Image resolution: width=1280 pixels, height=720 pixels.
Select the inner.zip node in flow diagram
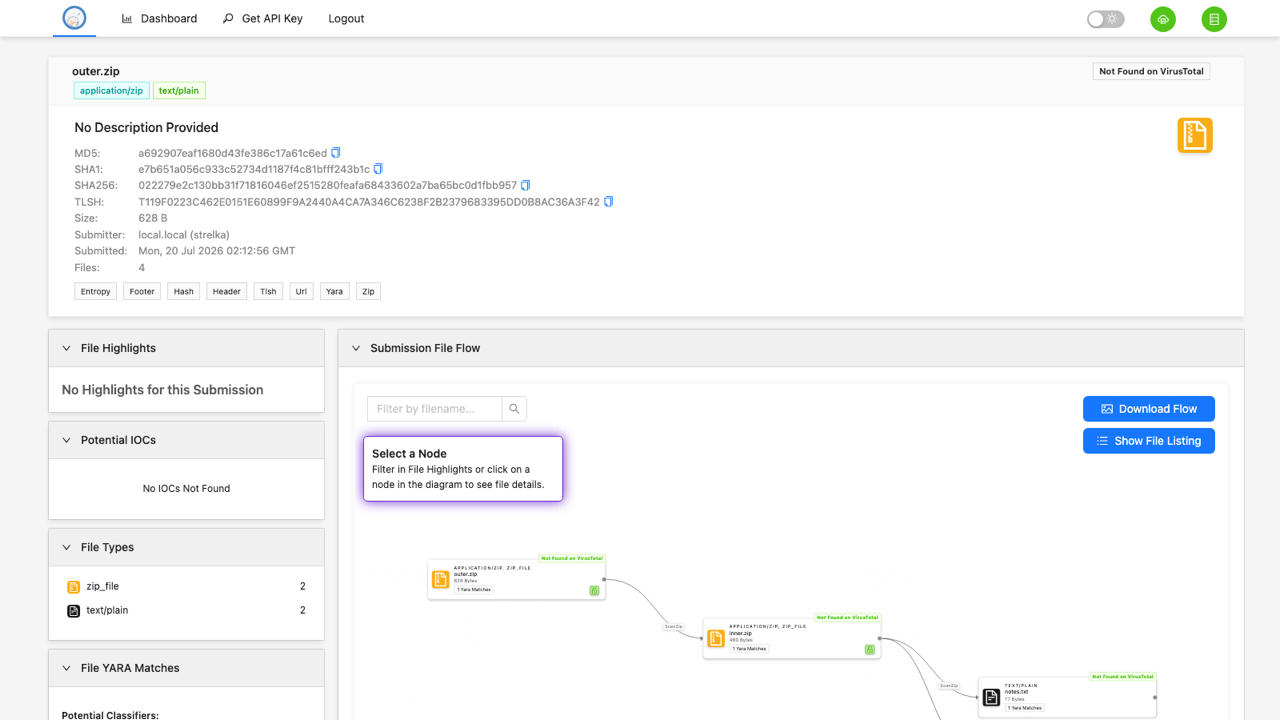point(792,638)
